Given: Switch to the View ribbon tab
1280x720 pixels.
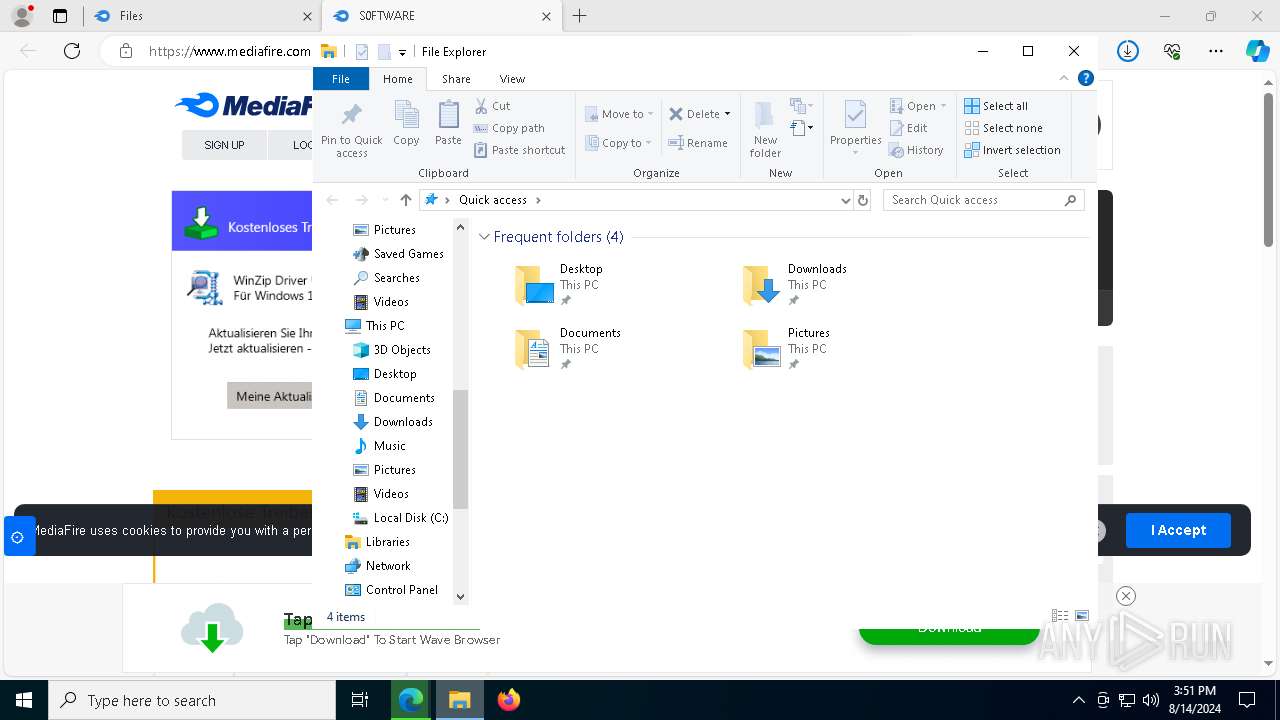Looking at the screenshot, I should pos(512,79).
